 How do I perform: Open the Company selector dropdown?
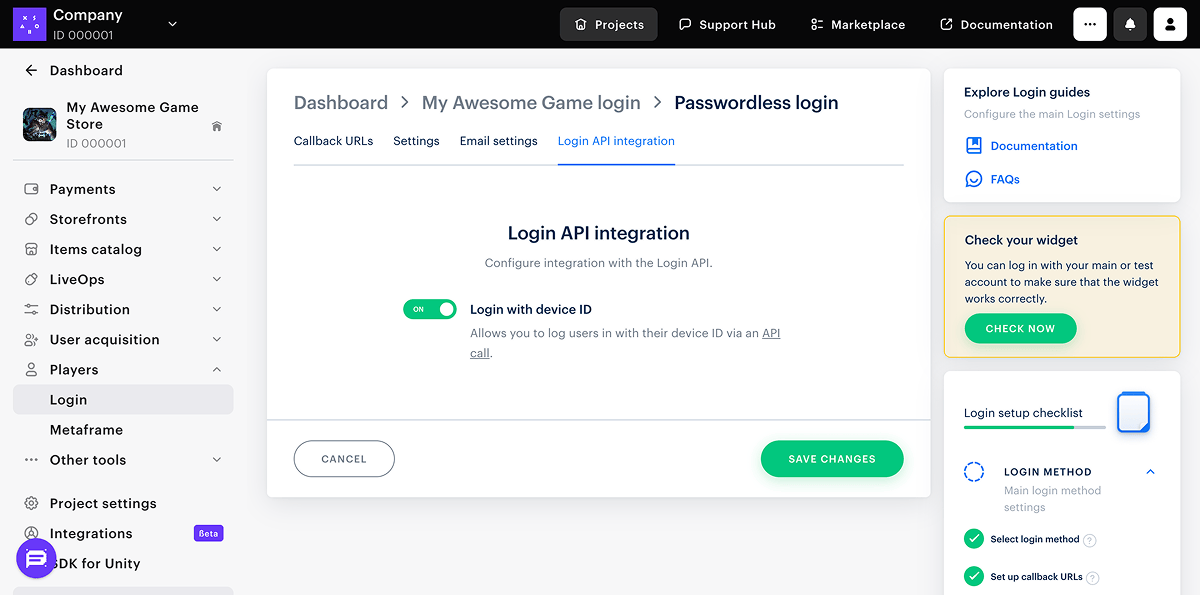(172, 24)
